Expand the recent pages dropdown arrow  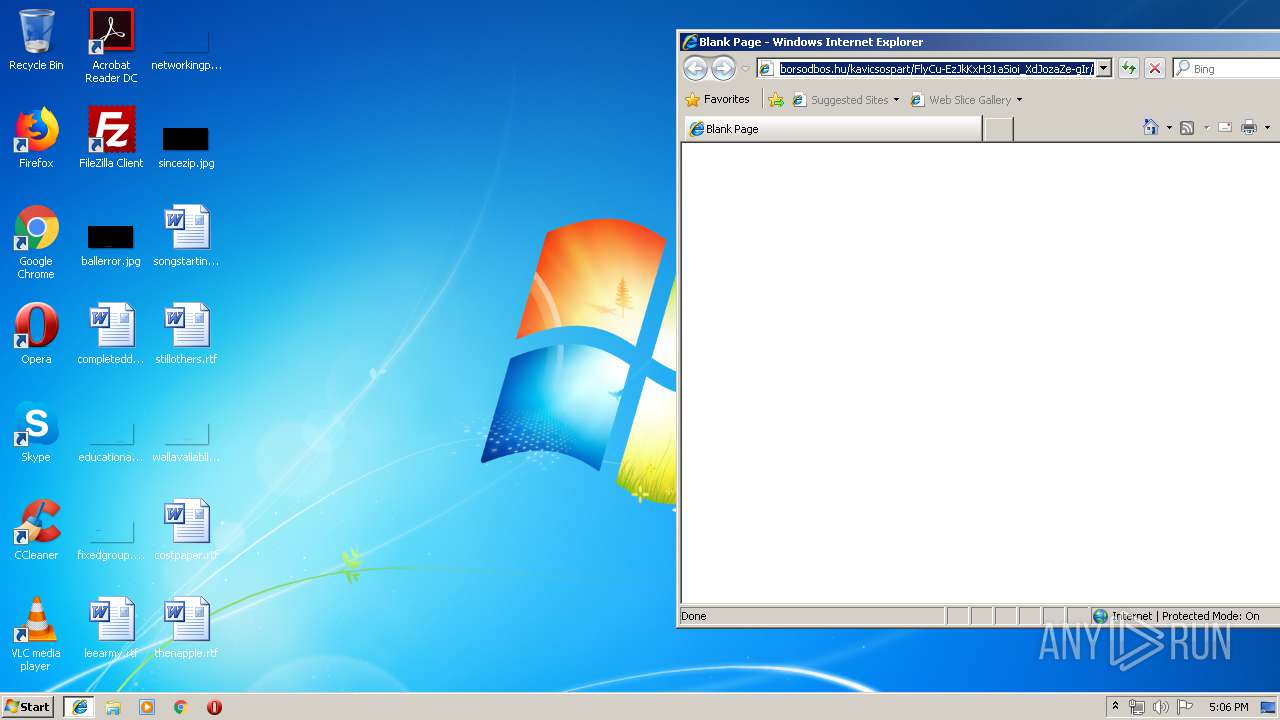click(x=745, y=69)
